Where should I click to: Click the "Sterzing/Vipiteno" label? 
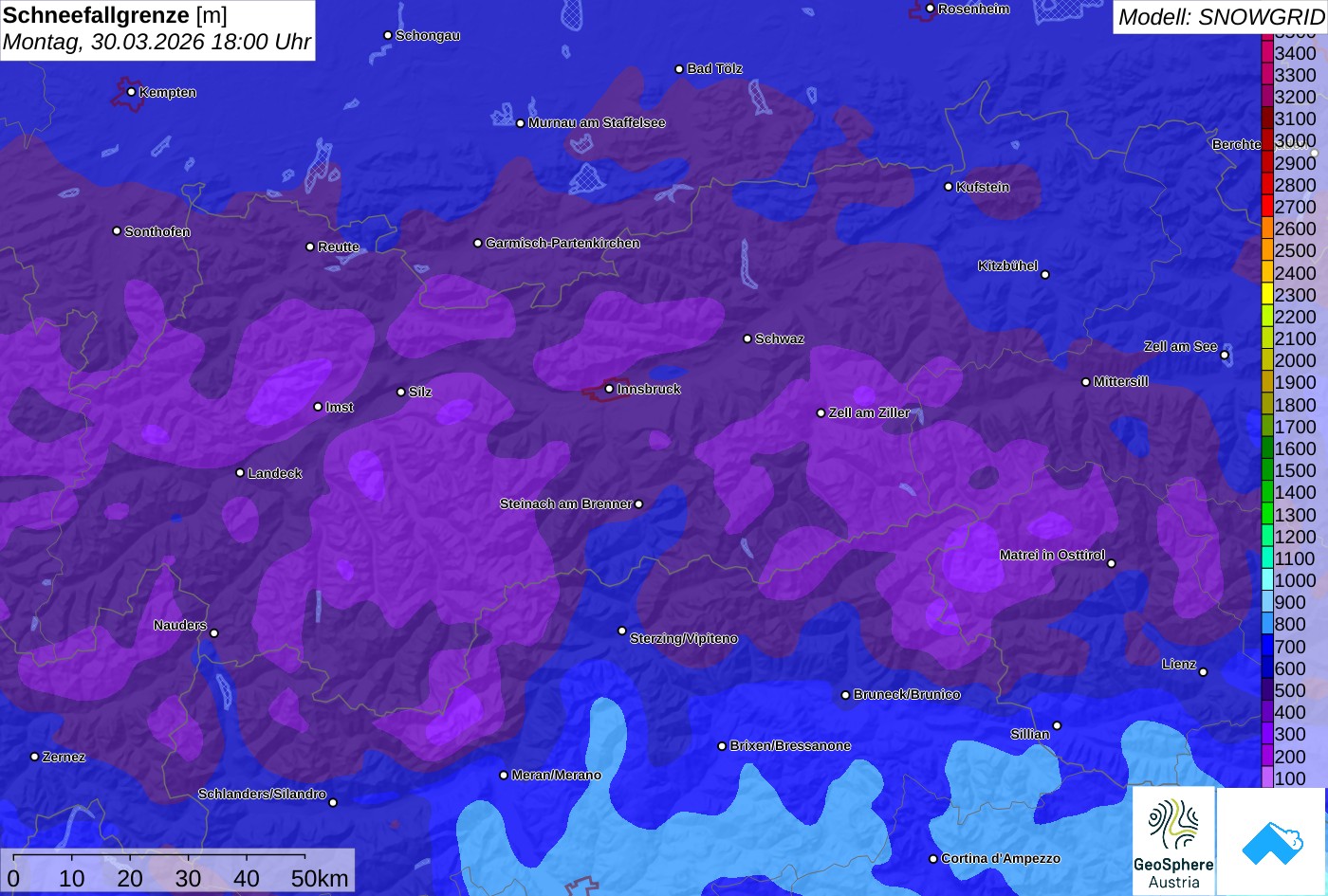click(684, 639)
